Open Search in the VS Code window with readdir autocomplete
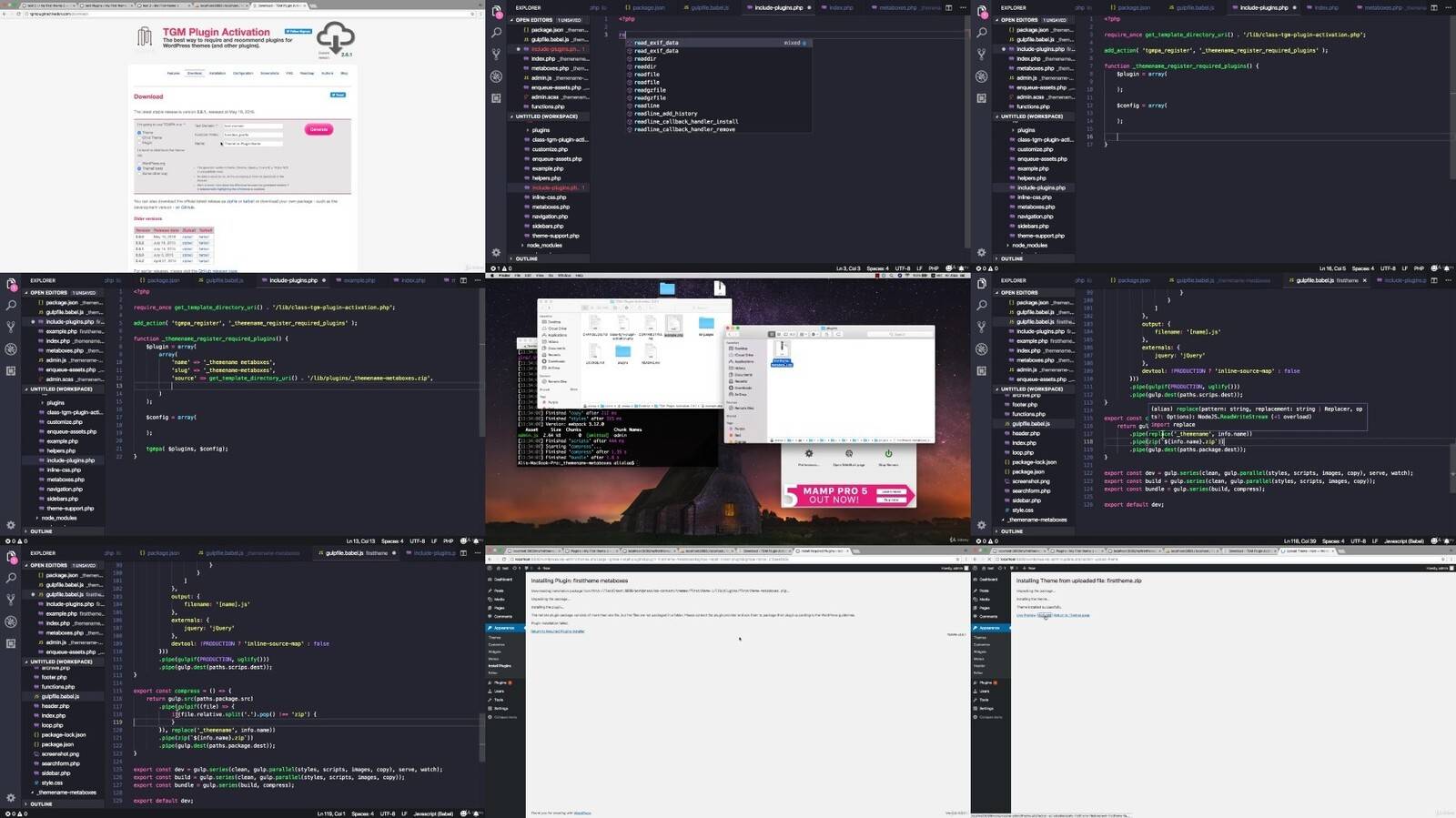1456x818 pixels. (x=496, y=33)
